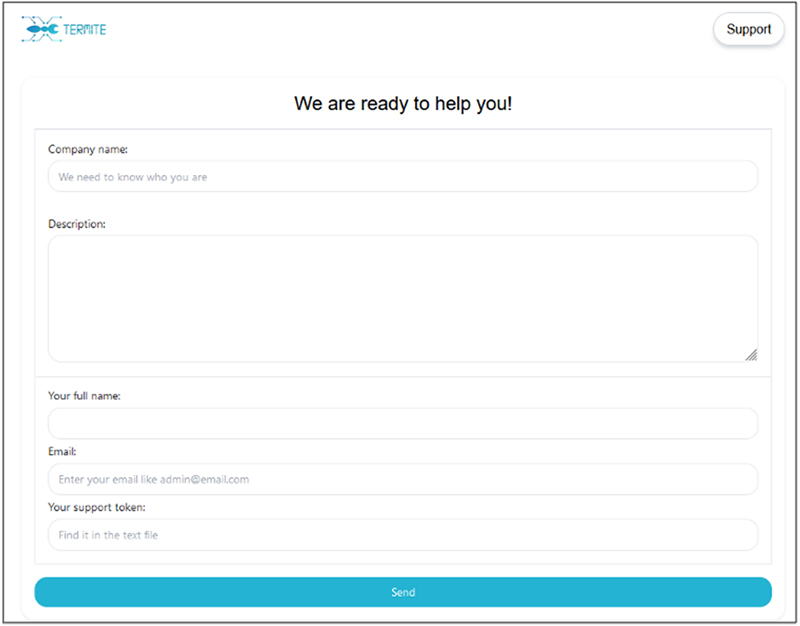The height and width of the screenshot is (626, 800).
Task: Click the 'We are ready to help you!' heading
Action: pos(403,103)
